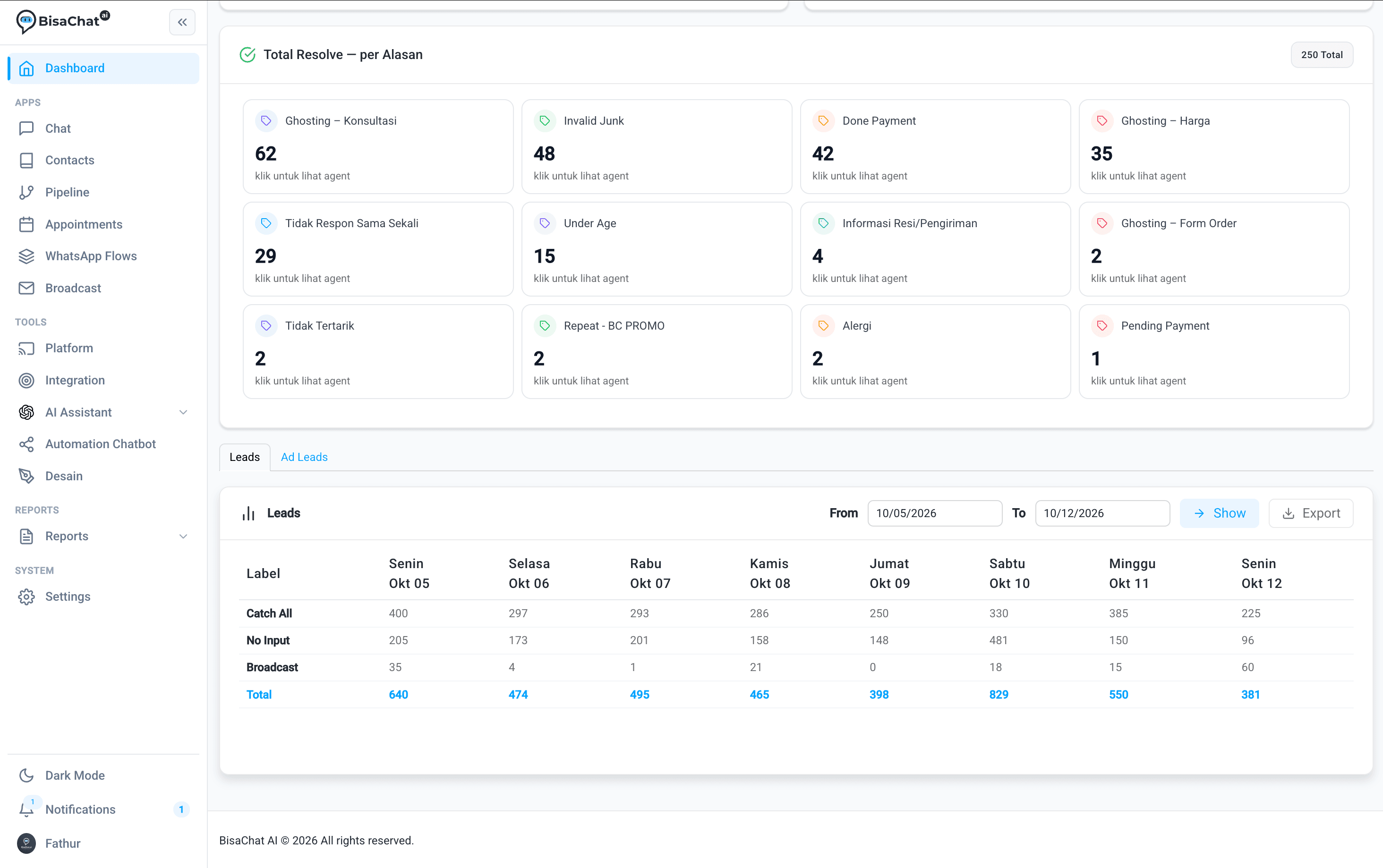Open the Reports menu item

click(103, 536)
